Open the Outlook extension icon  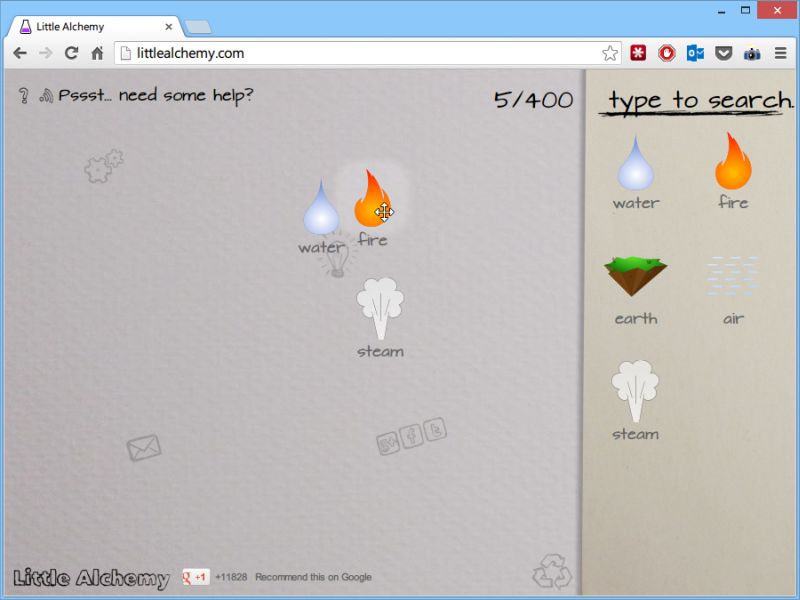[x=695, y=53]
